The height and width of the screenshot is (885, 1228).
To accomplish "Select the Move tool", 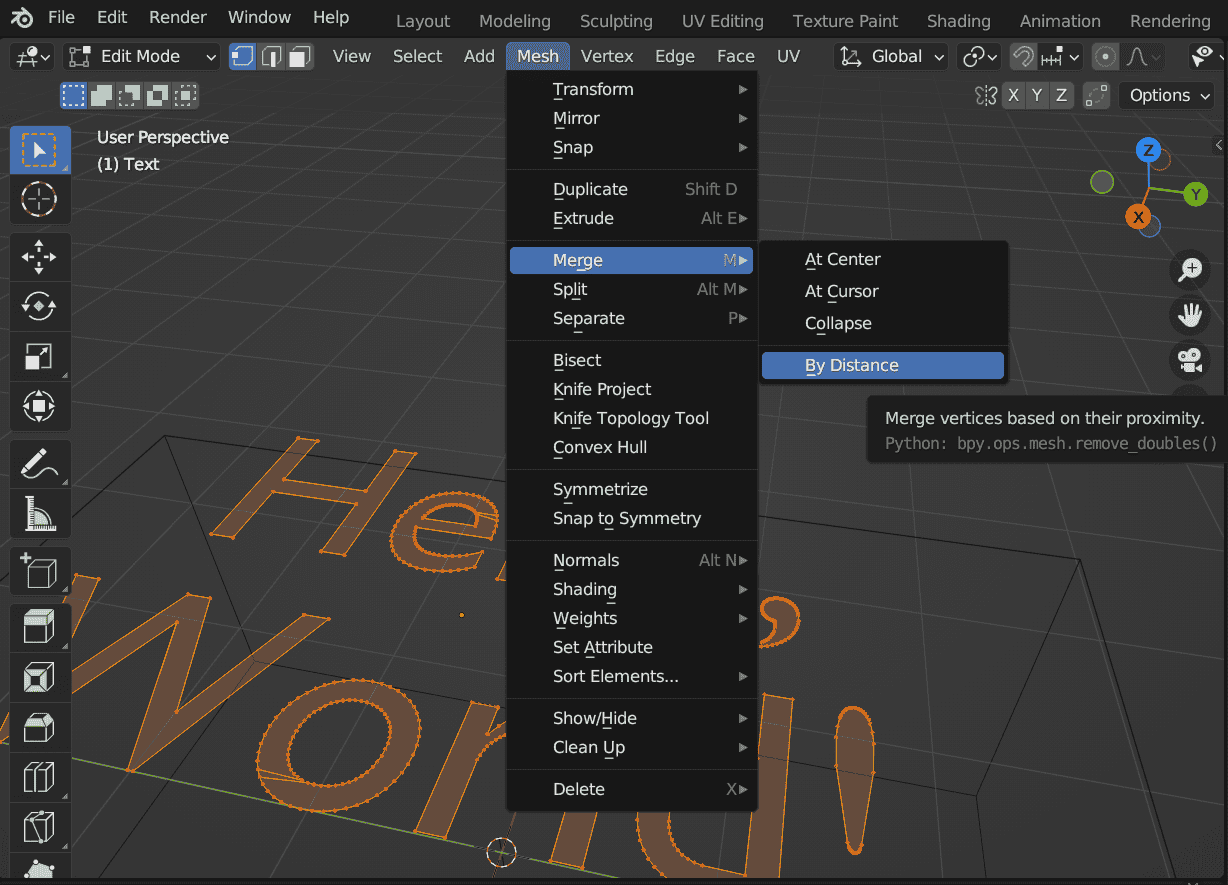I will 40,256.
